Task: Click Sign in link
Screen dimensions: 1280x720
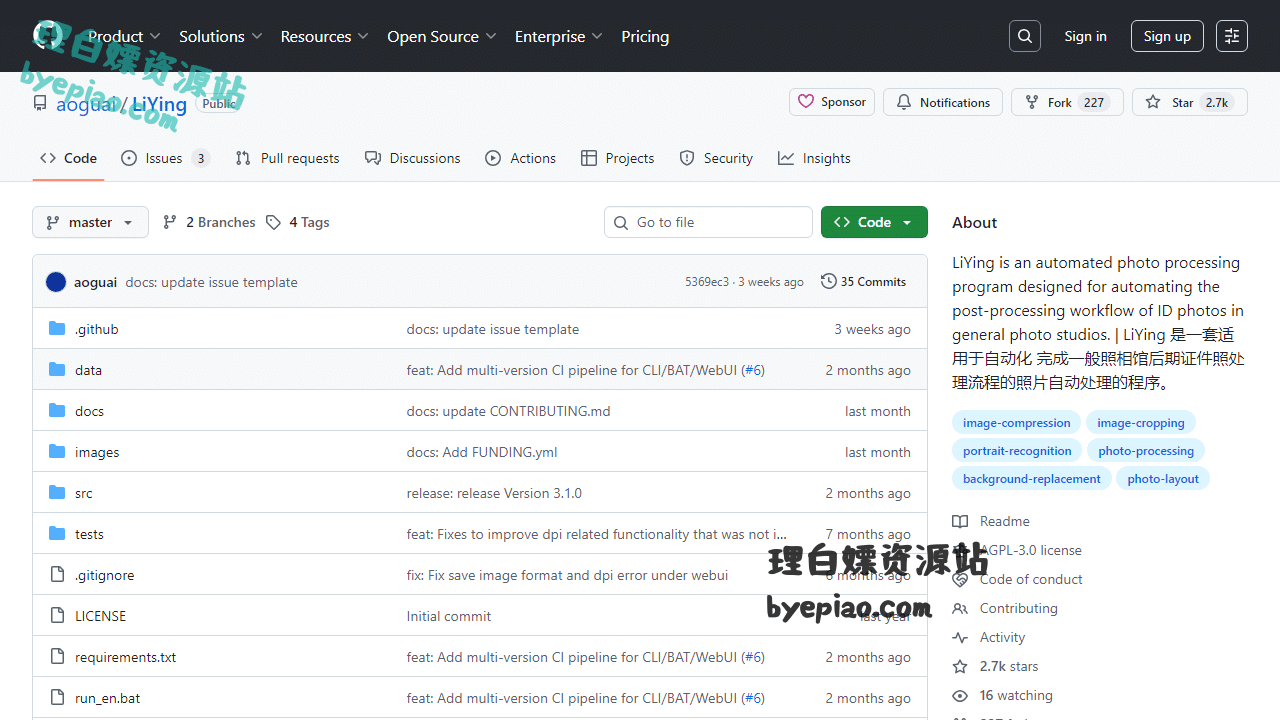Action: (x=1085, y=36)
